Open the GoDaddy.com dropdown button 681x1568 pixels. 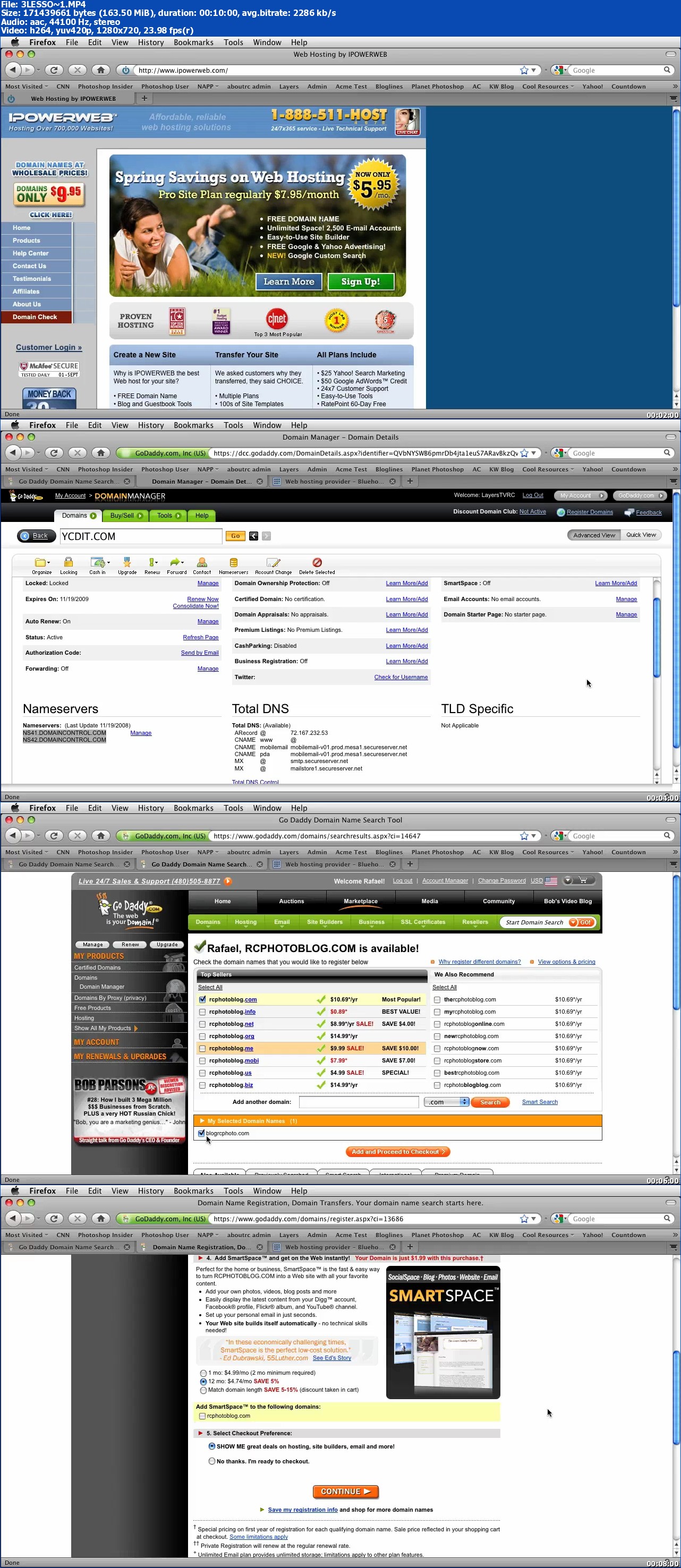pyautogui.click(x=640, y=495)
